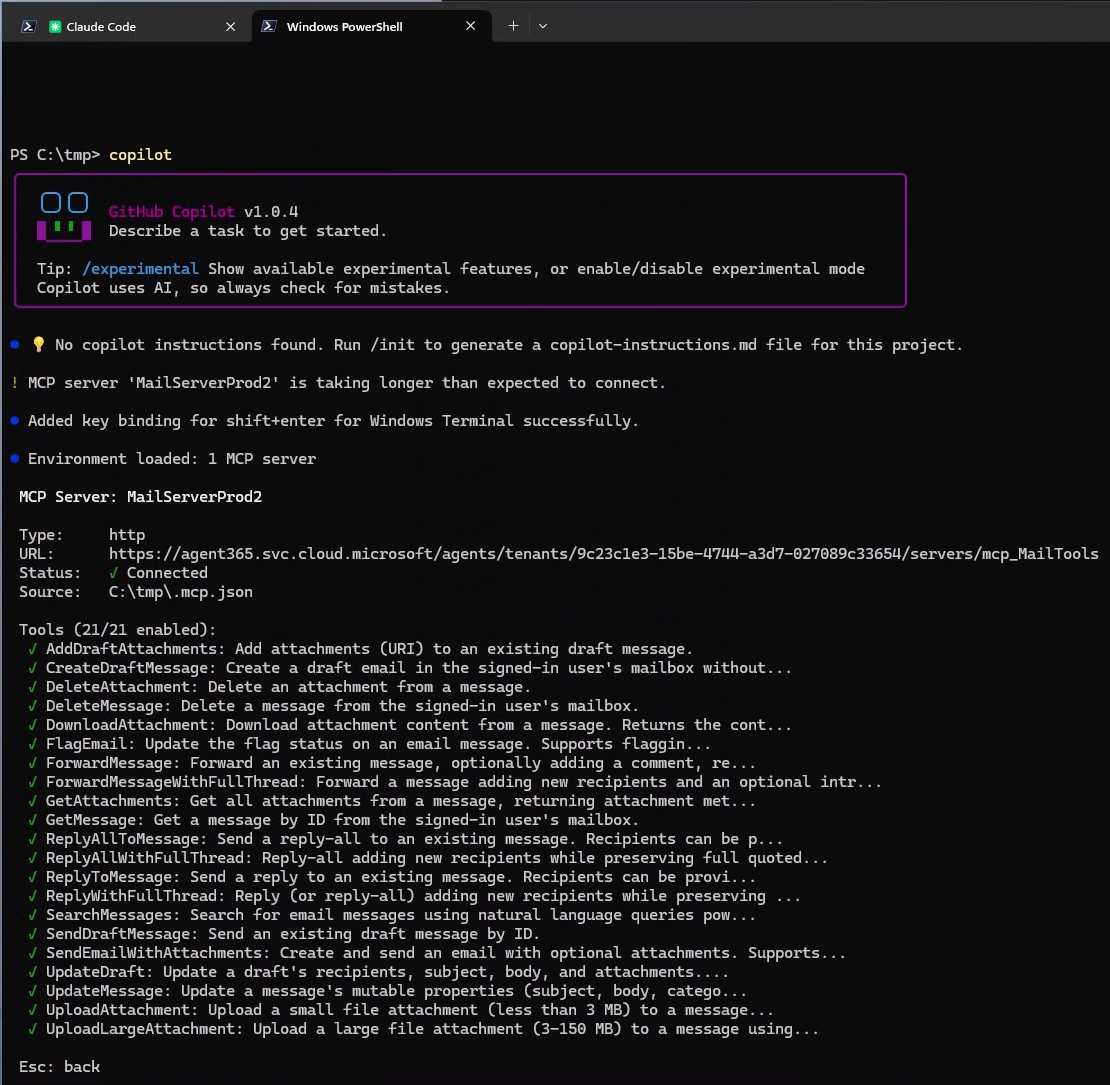Image resolution: width=1110 pixels, height=1085 pixels.
Task: Click the lightbulb icon beside the copilot instructions tip
Action: (x=38, y=344)
